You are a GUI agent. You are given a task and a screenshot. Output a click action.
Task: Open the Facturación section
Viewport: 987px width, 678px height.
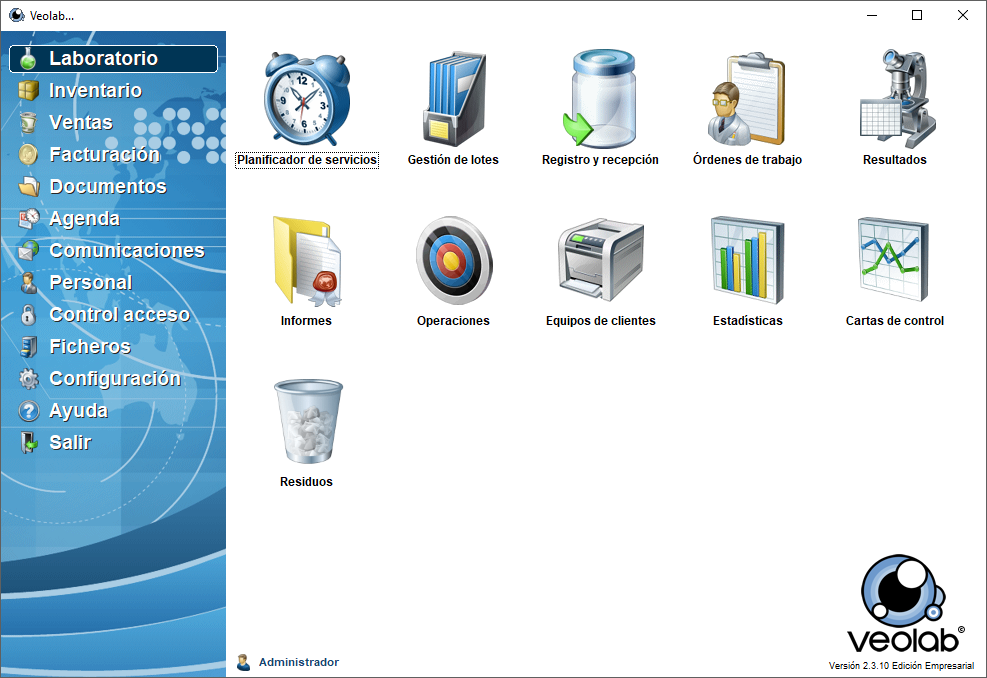(104, 154)
